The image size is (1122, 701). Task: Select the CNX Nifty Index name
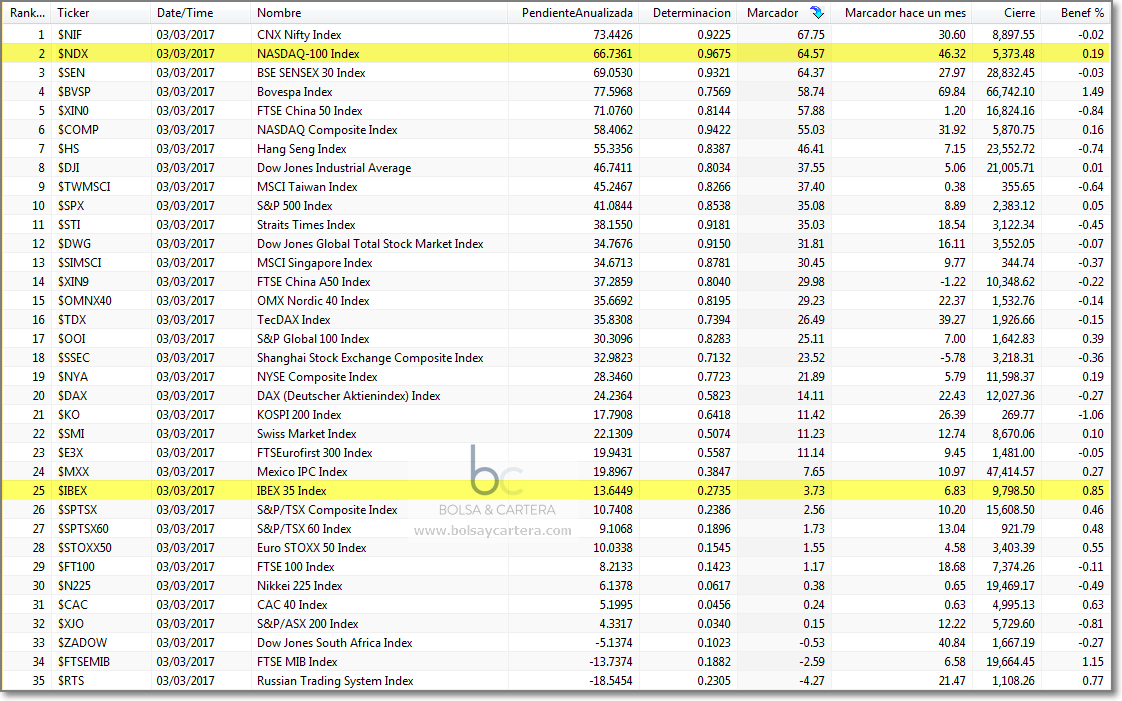pyautogui.click(x=299, y=34)
